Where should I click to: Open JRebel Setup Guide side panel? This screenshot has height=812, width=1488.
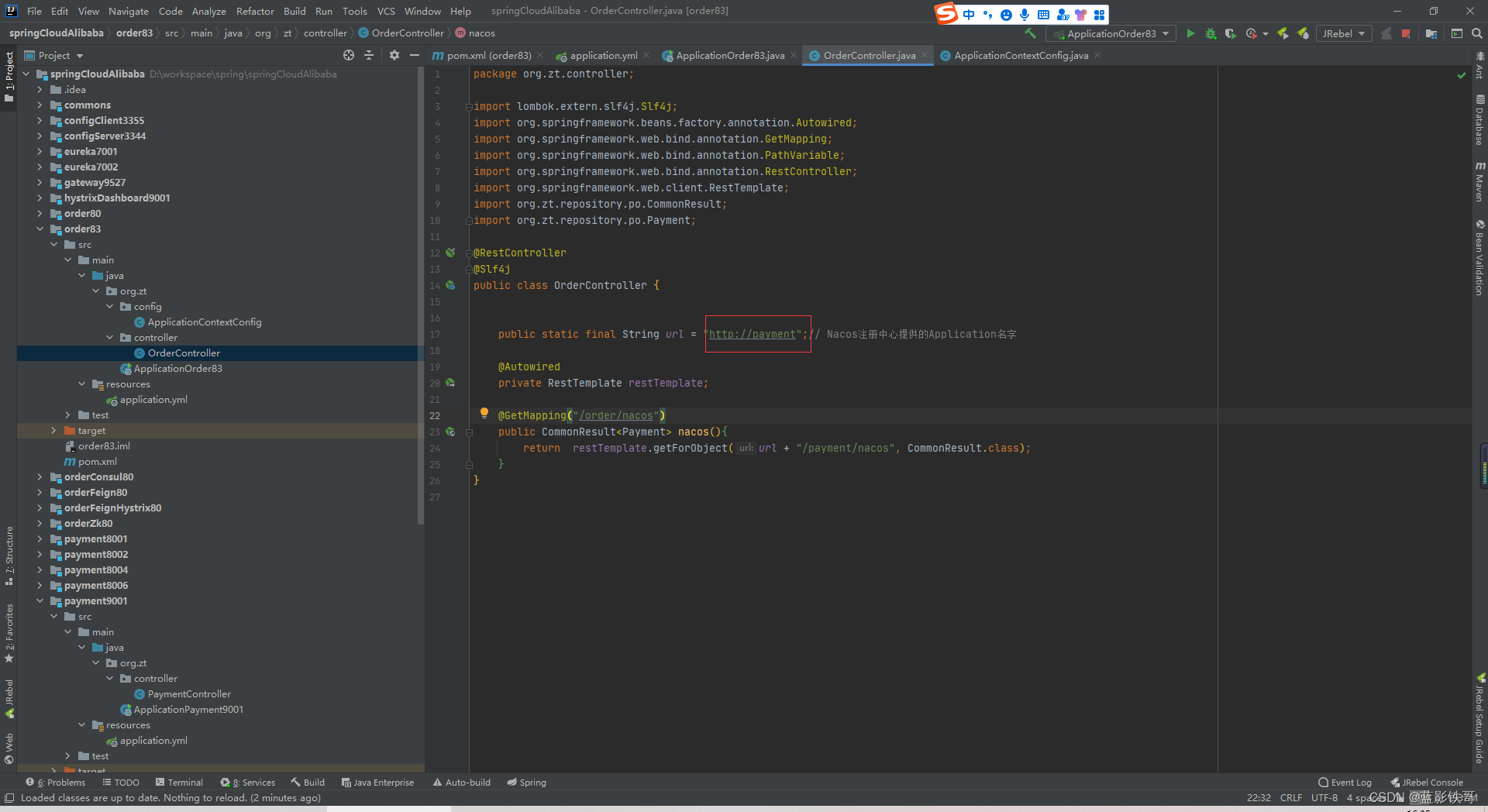point(1479,718)
